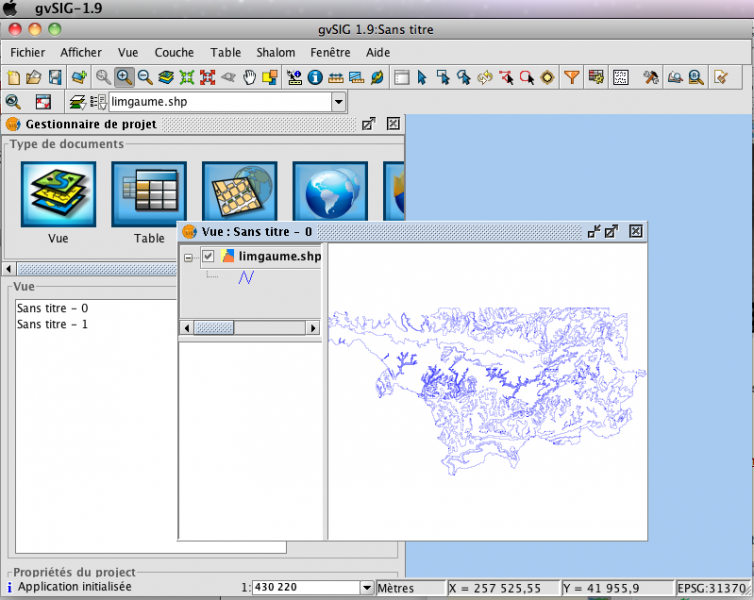Select 'Sans titre - 0' in view list
Viewport: 754px width, 600px height.
tap(52, 308)
